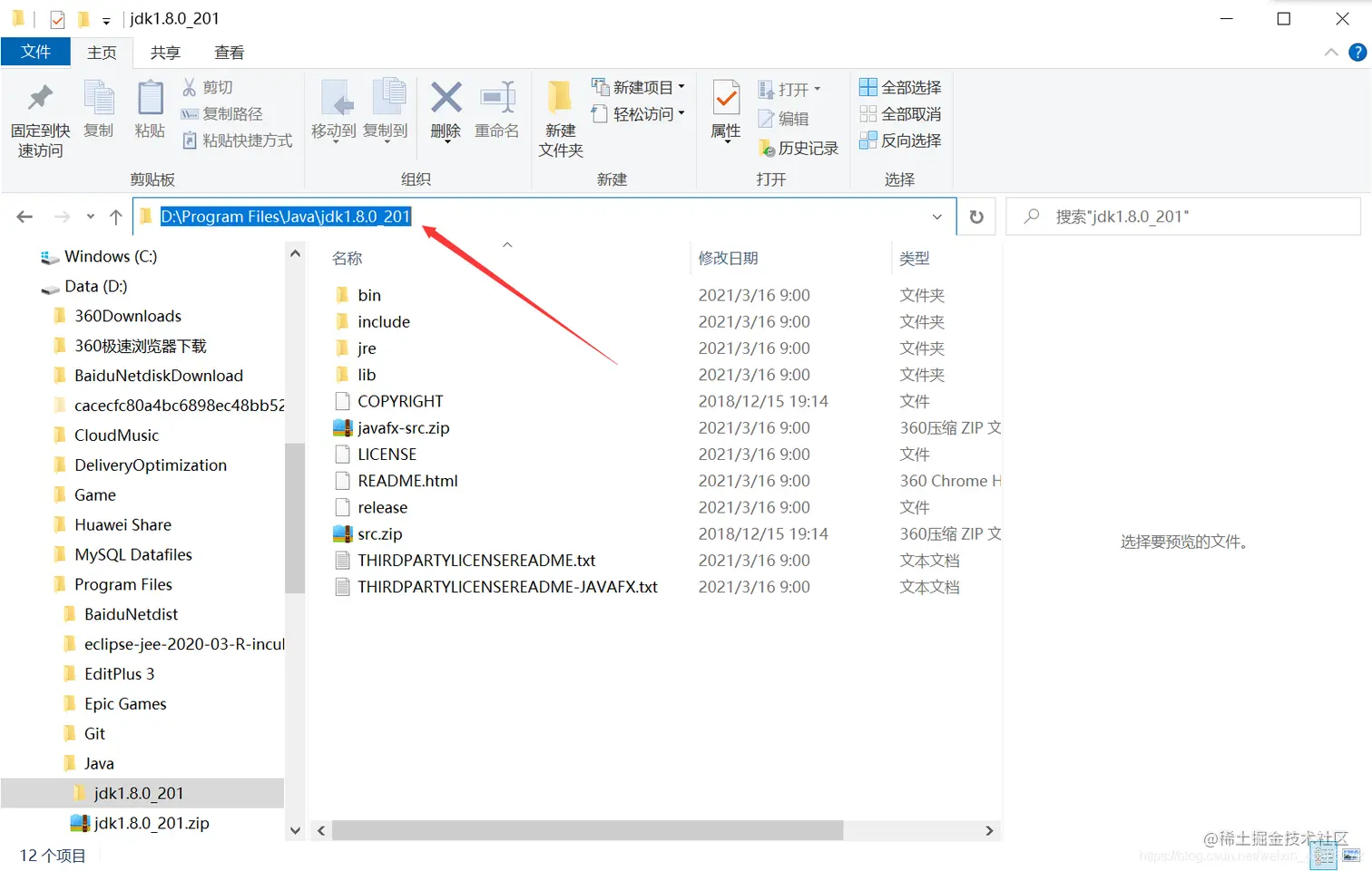1372x871 pixels.
Task: Click the navigation pane scroll-up arrow
Action: coord(295,254)
